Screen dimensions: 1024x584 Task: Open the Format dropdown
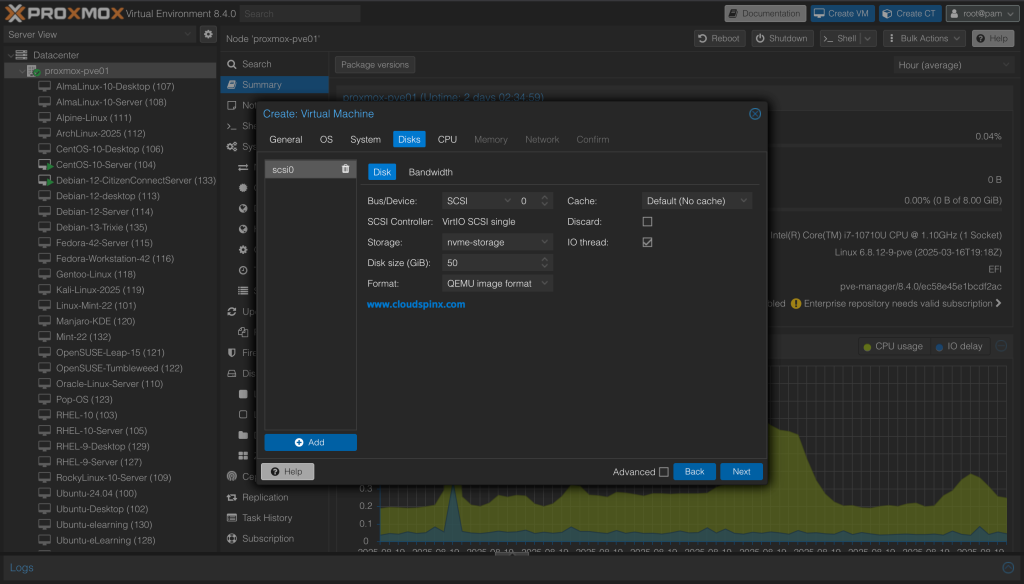pyautogui.click(x=497, y=284)
